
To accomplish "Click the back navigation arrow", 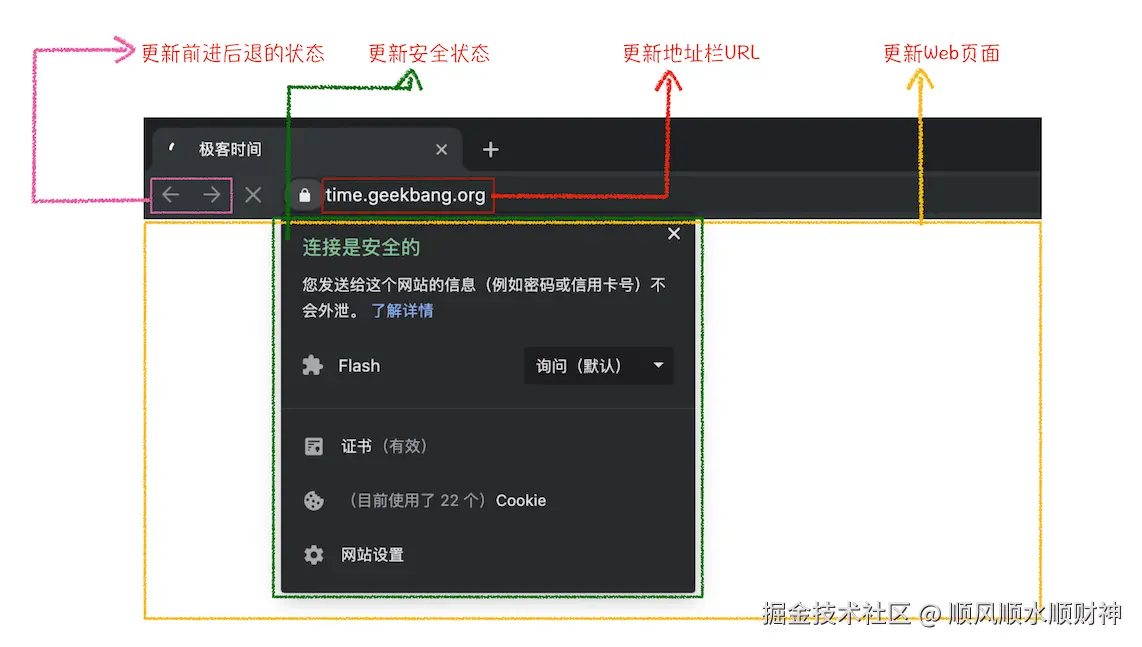I will point(170,195).
